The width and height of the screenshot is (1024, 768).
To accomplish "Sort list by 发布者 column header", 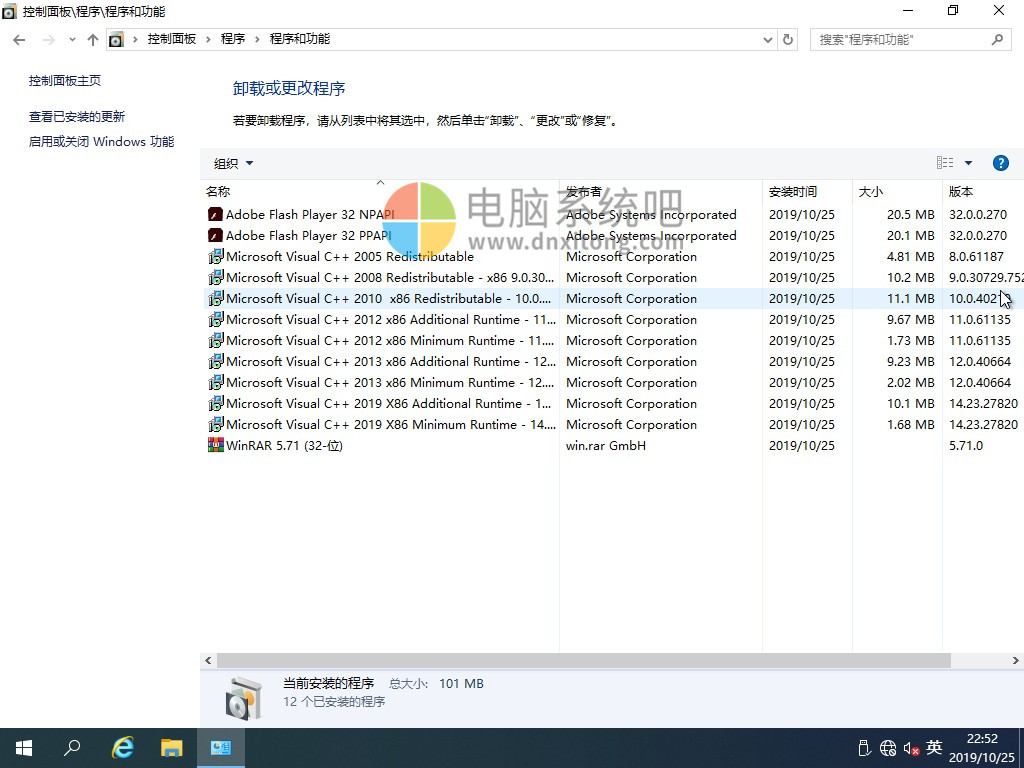I will tap(584, 191).
